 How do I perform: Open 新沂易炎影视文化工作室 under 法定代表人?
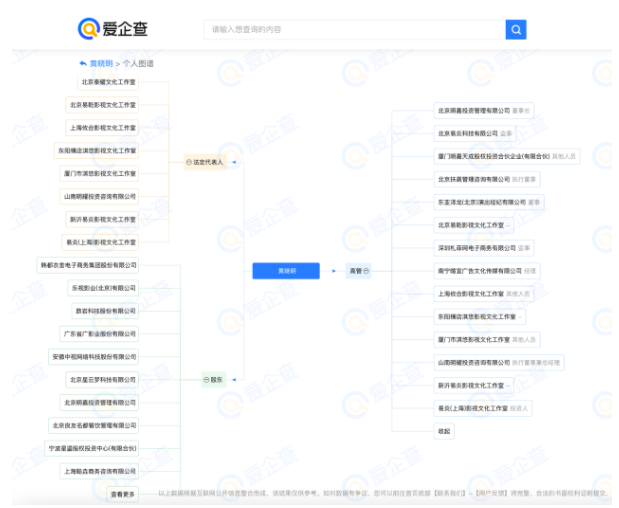point(102,219)
